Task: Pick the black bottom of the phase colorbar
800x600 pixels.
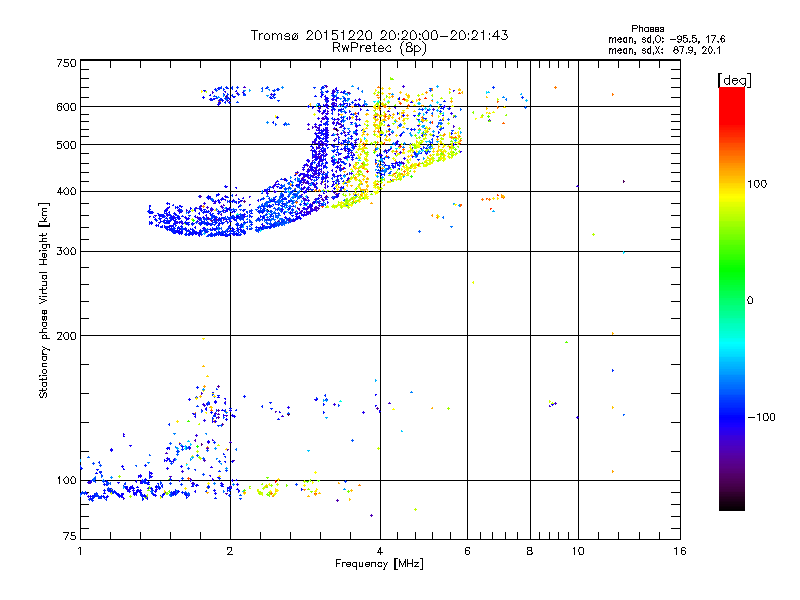Action: tap(732, 505)
